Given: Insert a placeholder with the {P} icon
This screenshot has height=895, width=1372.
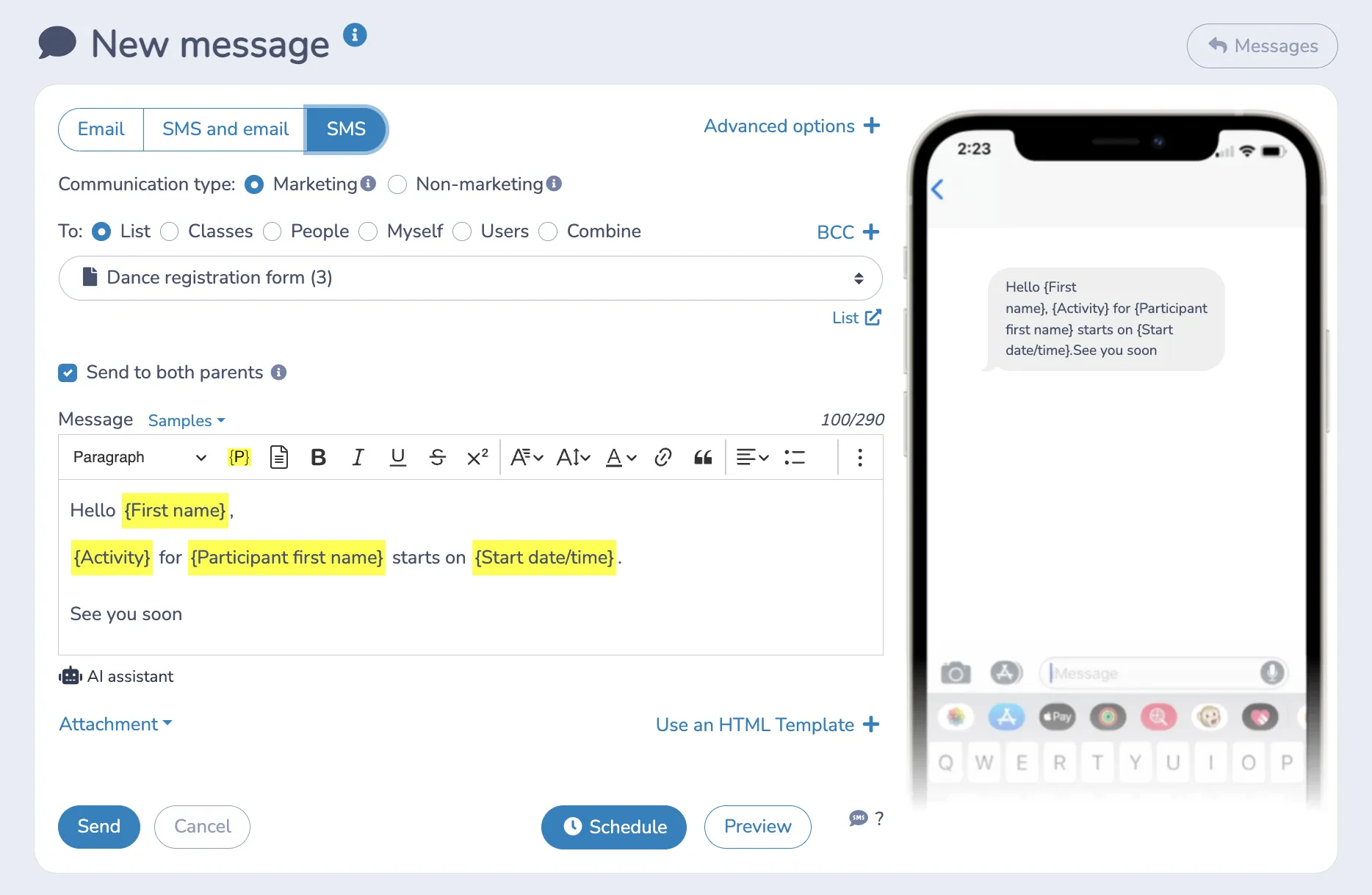Looking at the screenshot, I should (x=239, y=457).
